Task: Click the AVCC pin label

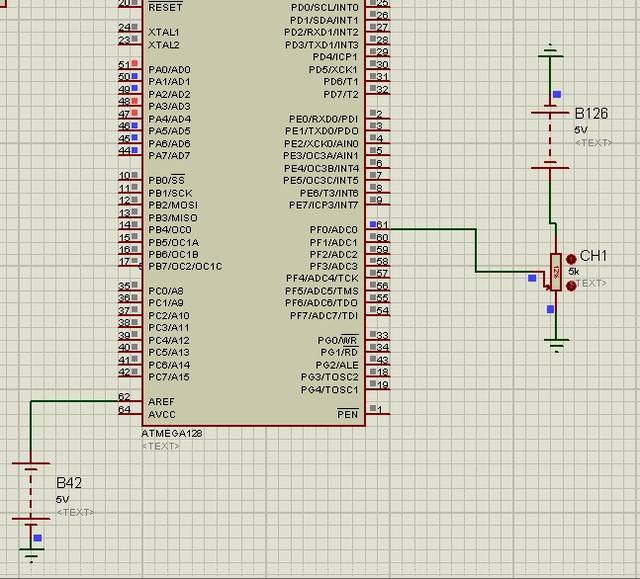Action: [162, 414]
